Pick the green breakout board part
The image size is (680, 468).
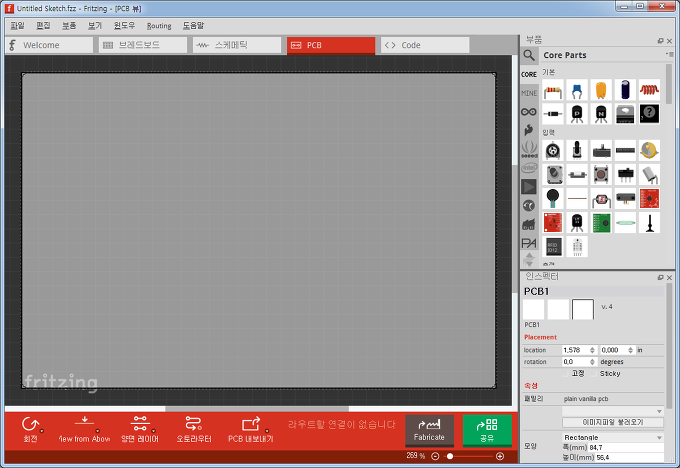click(601, 223)
